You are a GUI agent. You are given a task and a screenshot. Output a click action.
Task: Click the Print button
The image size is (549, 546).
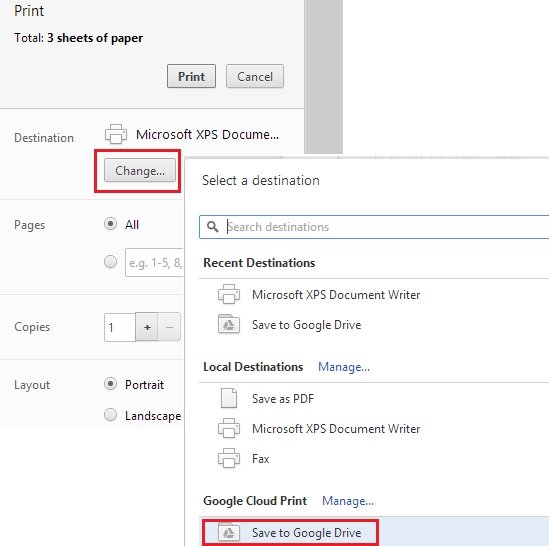pyautogui.click(x=191, y=76)
